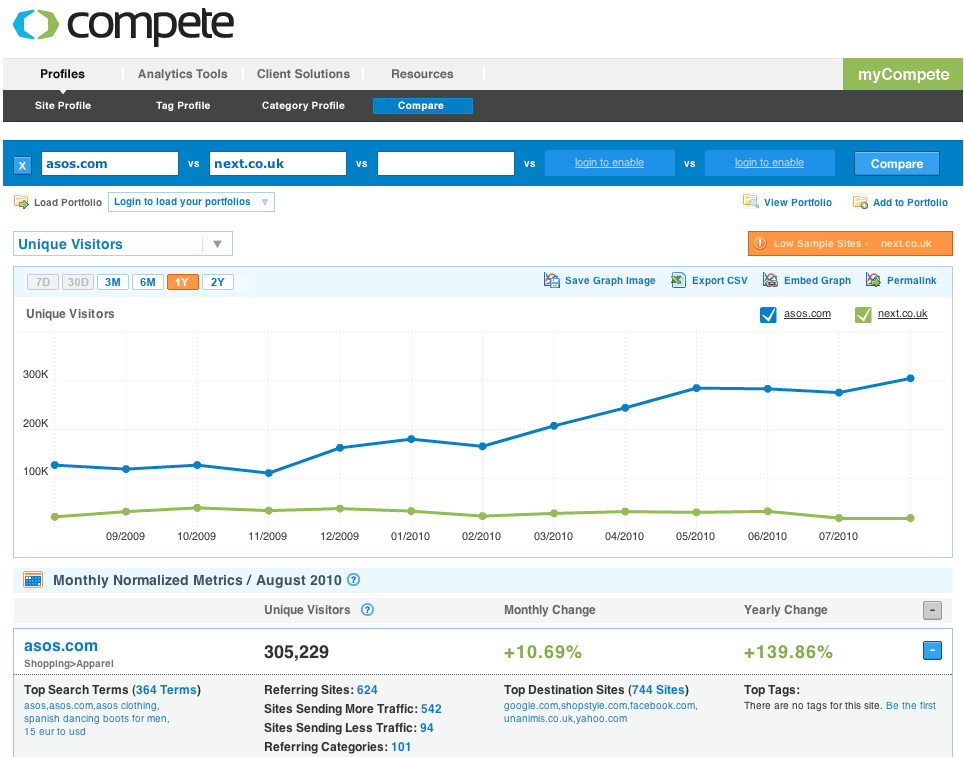Open Sites Sending Less Traffic 94 link
This screenshot has width=964, height=757.
tap(427, 728)
